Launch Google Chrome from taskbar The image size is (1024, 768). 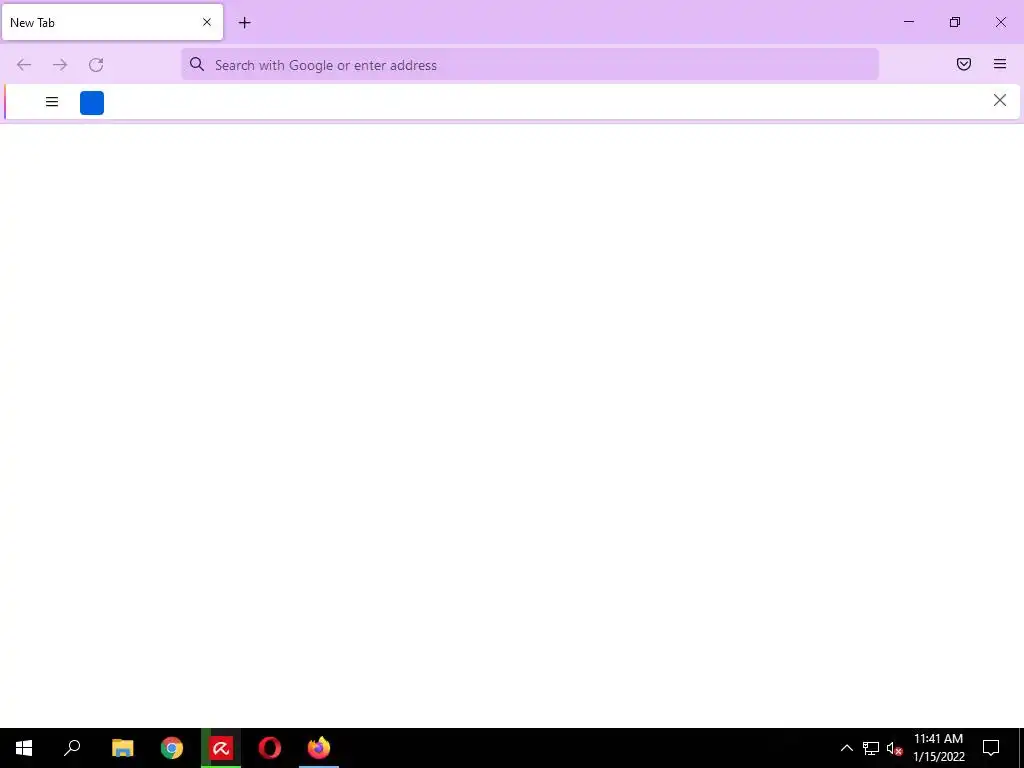click(172, 748)
